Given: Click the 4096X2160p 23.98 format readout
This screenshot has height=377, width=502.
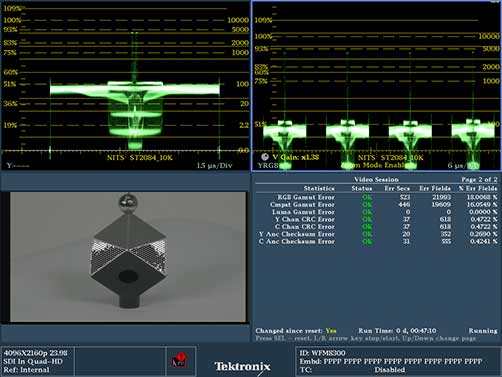Looking at the screenshot, I should 35,353.
